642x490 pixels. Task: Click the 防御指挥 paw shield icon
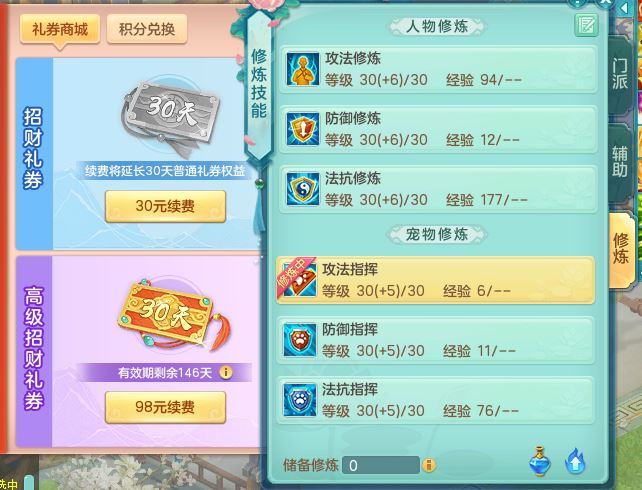click(300, 340)
